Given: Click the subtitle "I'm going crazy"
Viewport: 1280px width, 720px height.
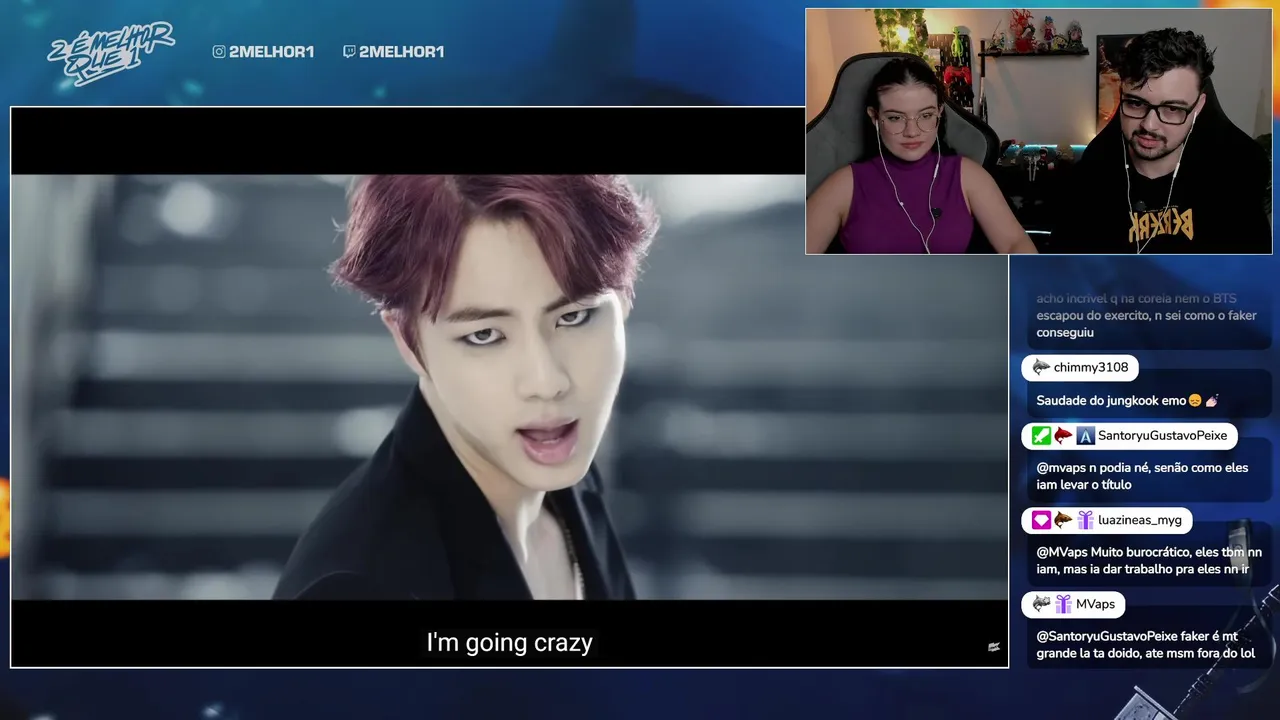Looking at the screenshot, I should pos(509,642).
